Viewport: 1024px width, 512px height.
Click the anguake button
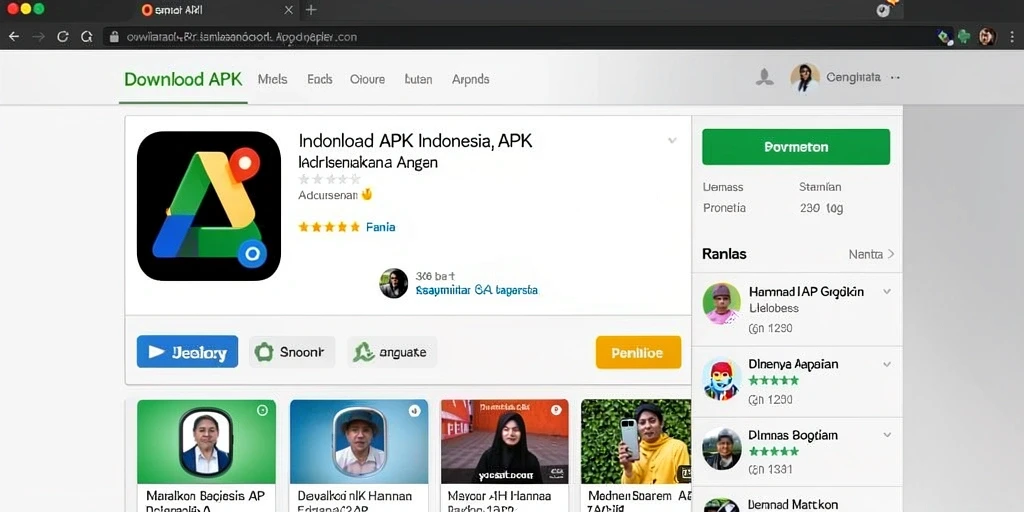392,352
